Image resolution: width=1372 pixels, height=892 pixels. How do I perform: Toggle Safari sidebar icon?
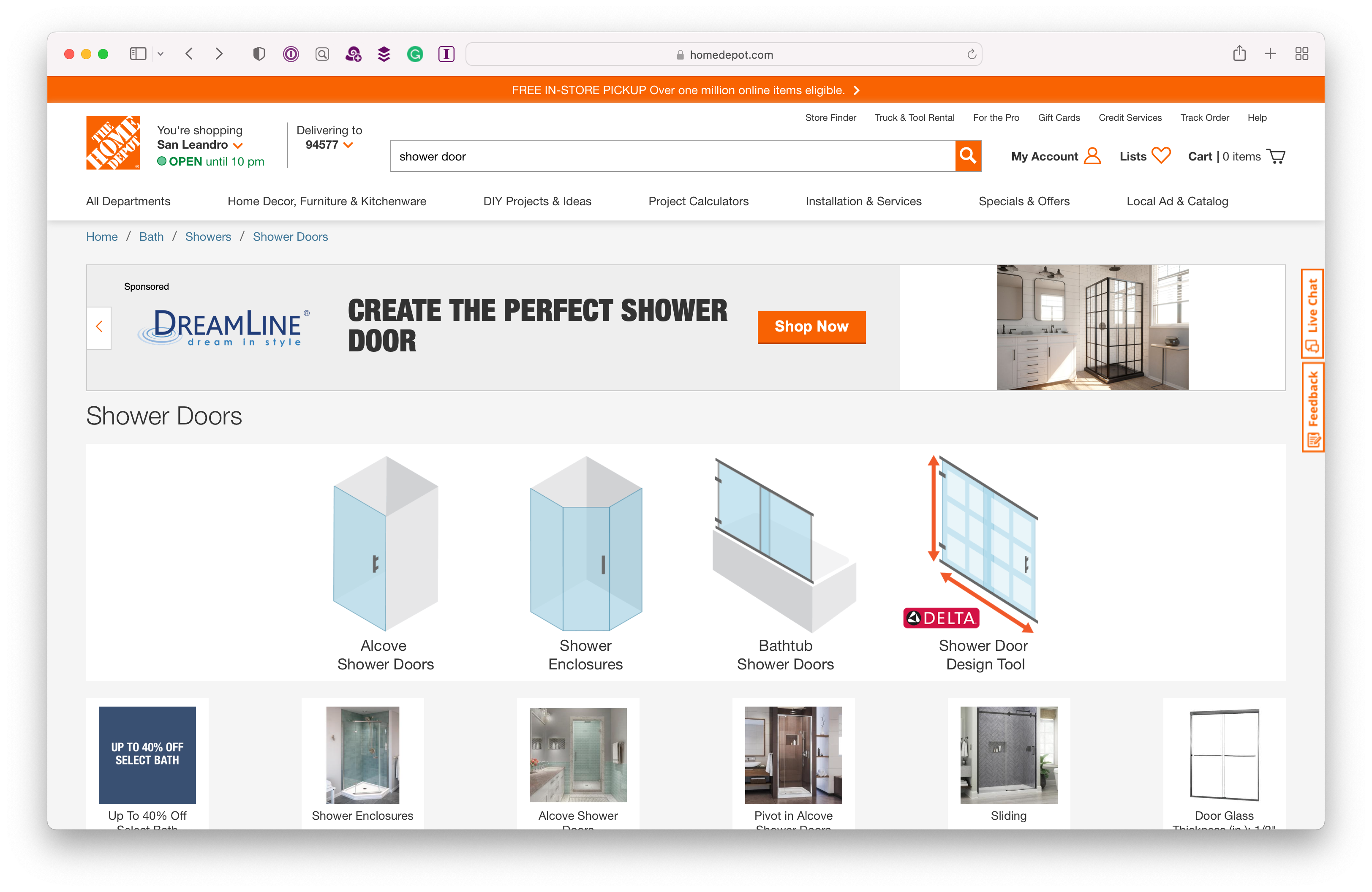[138, 54]
